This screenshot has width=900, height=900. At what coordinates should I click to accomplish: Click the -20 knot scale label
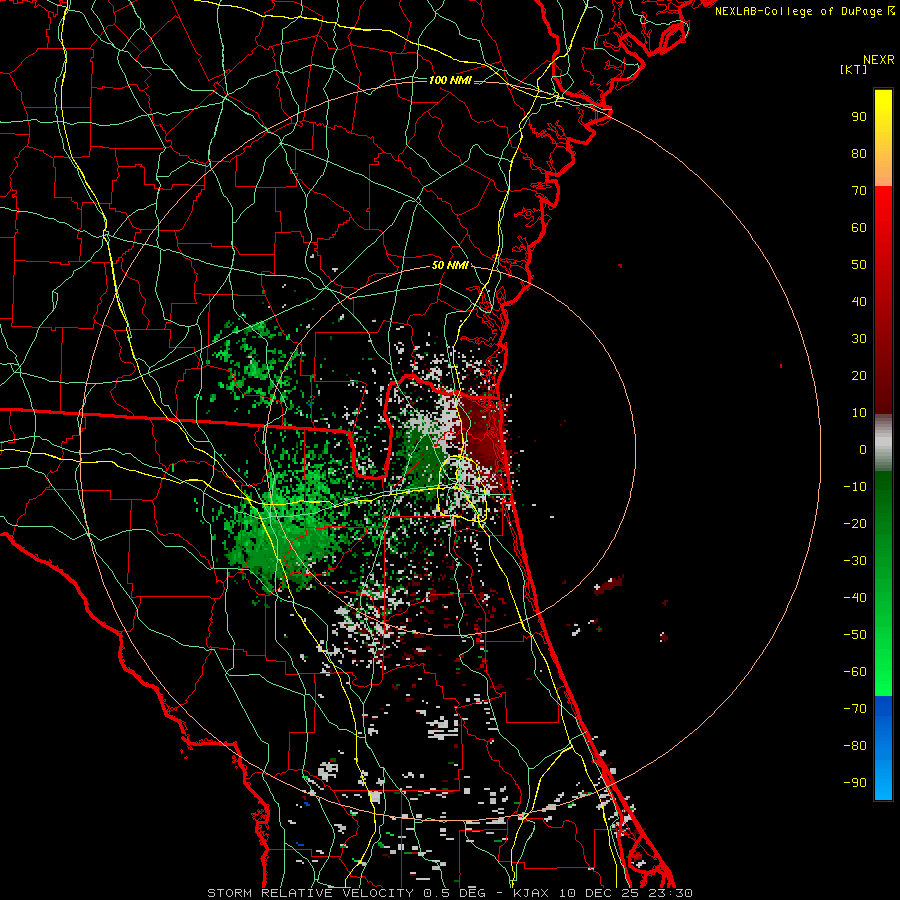855,523
